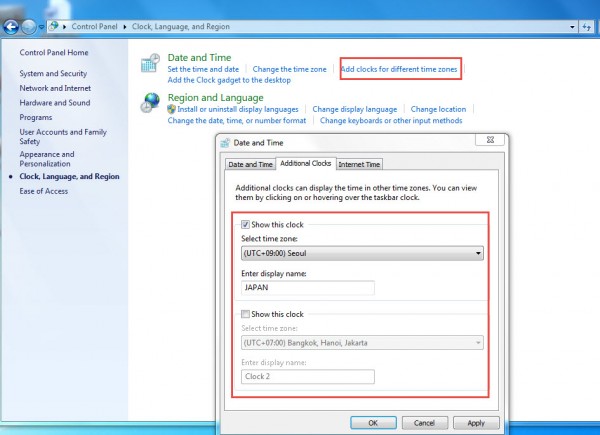Open Appearance and Personalization category

point(47,159)
